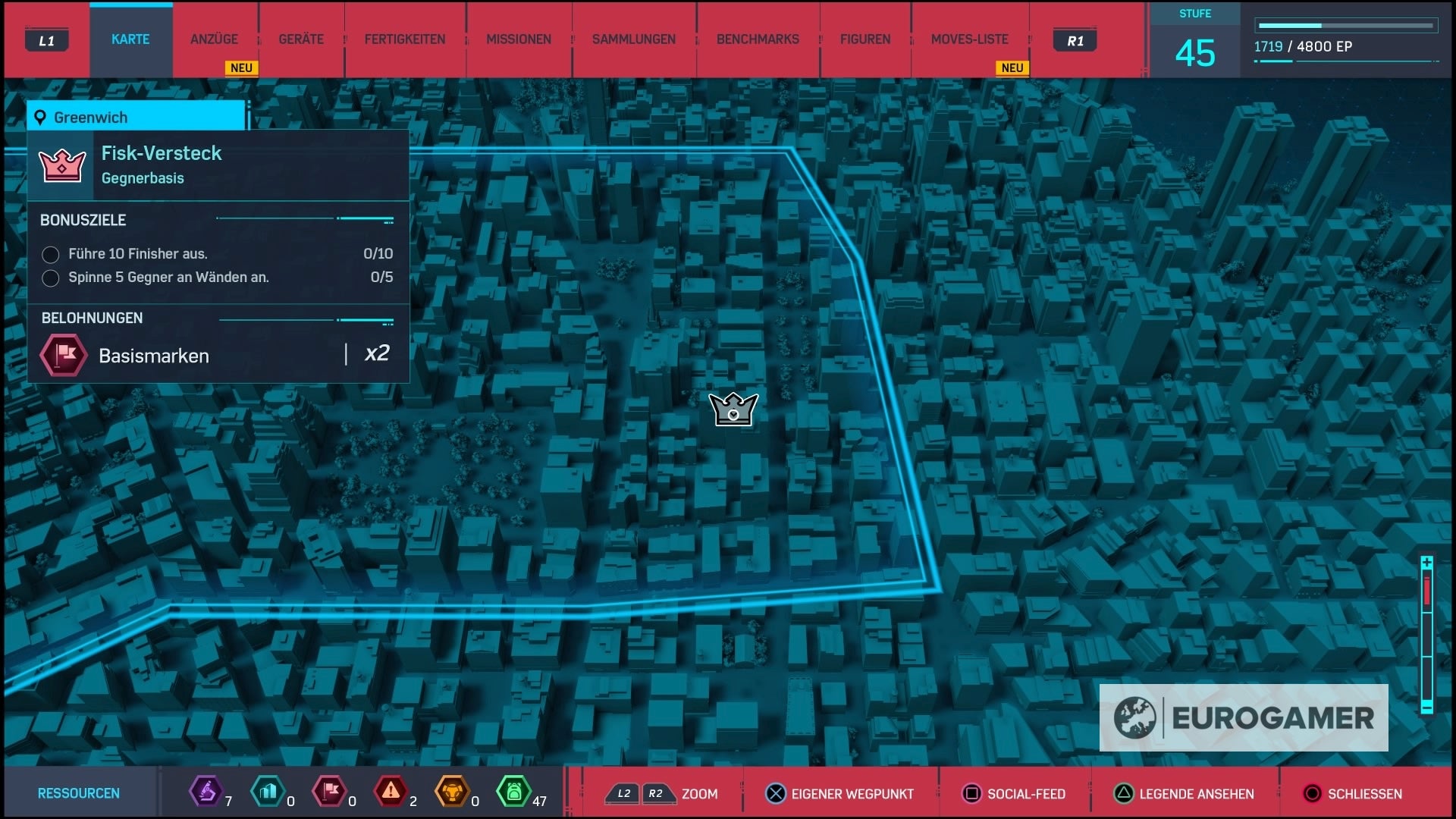Open the SOCIAL-FEED
1456x819 pixels.
click(1026, 794)
